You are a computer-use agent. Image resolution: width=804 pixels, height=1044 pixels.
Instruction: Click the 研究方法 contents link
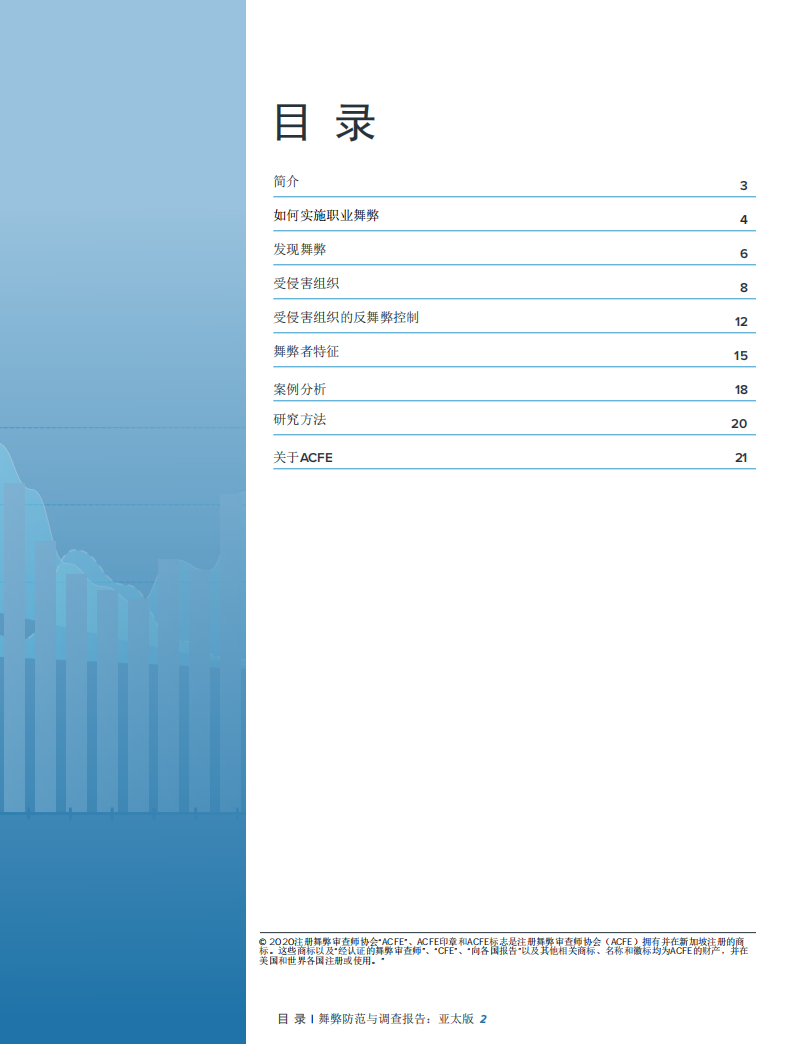(300, 420)
